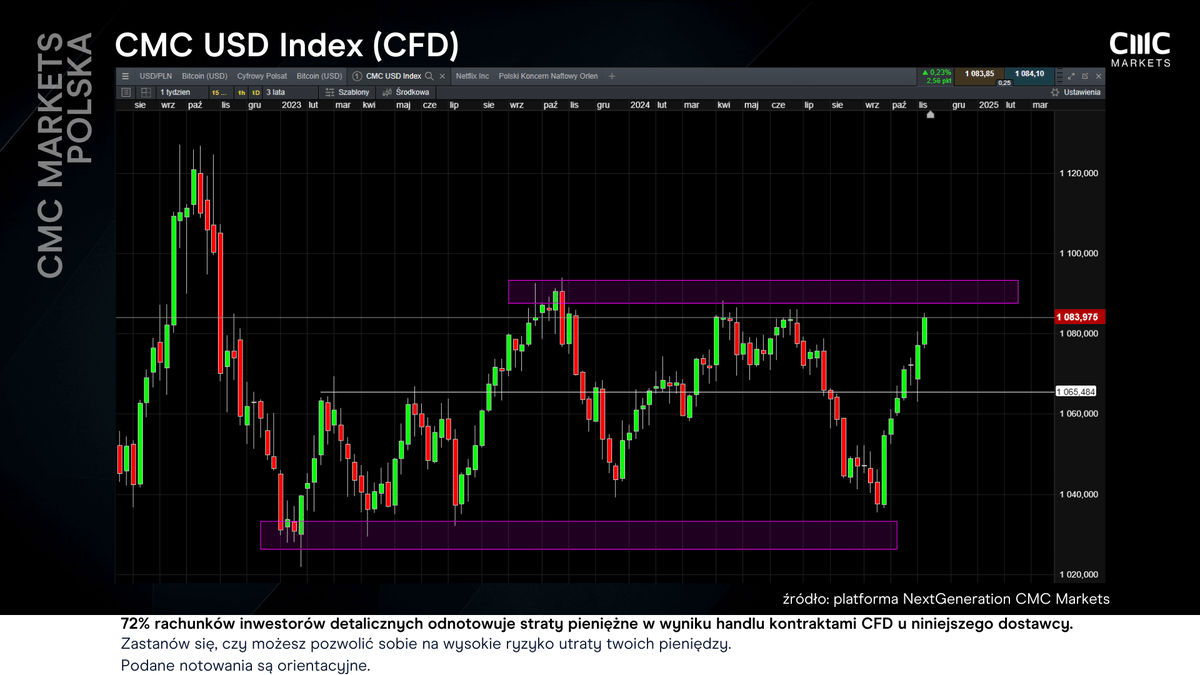Click the 2025 year label on time axis
Screen dimensions: 1200x675
tap(988, 104)
